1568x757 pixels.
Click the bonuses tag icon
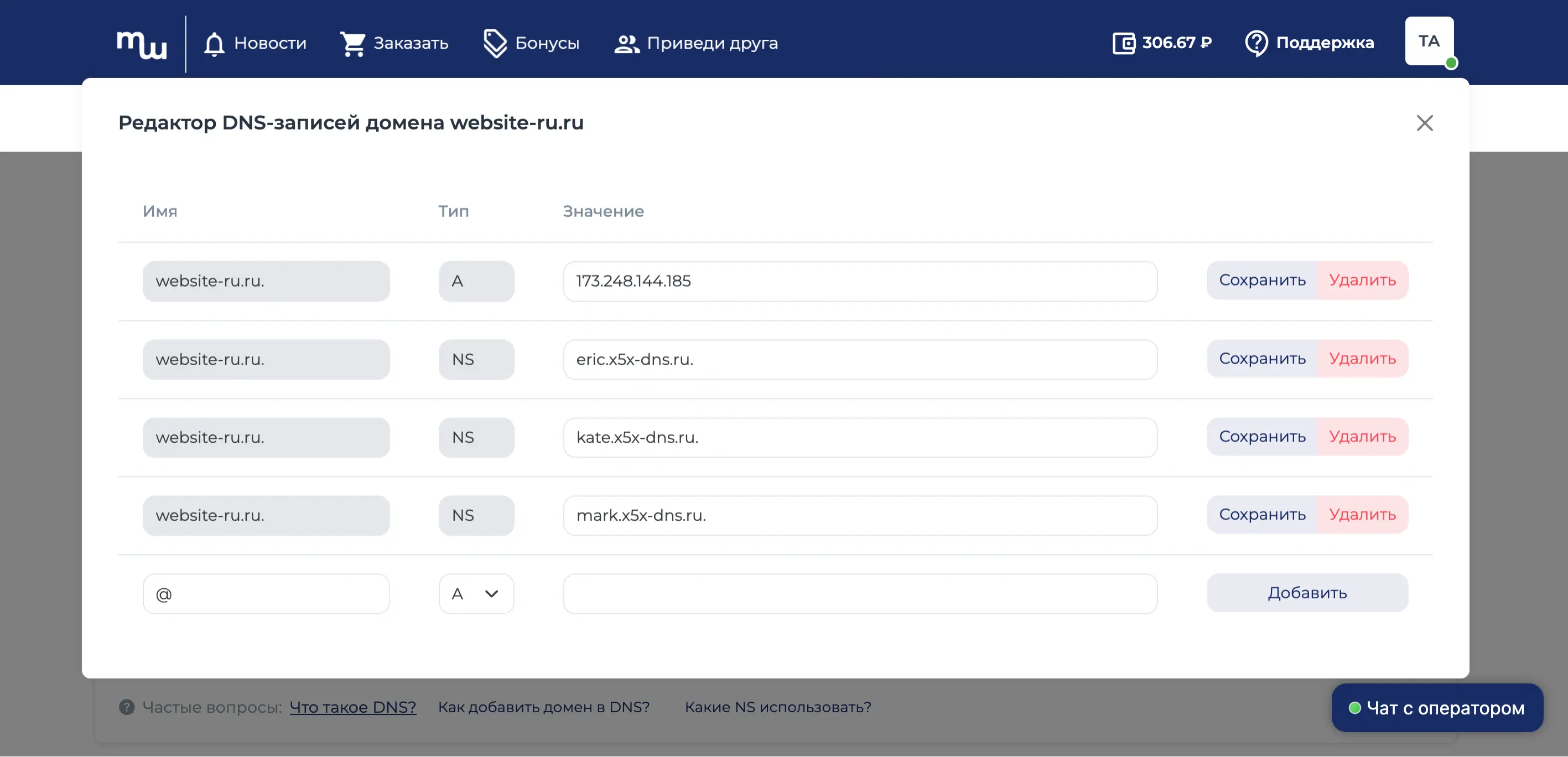(495, 44)
